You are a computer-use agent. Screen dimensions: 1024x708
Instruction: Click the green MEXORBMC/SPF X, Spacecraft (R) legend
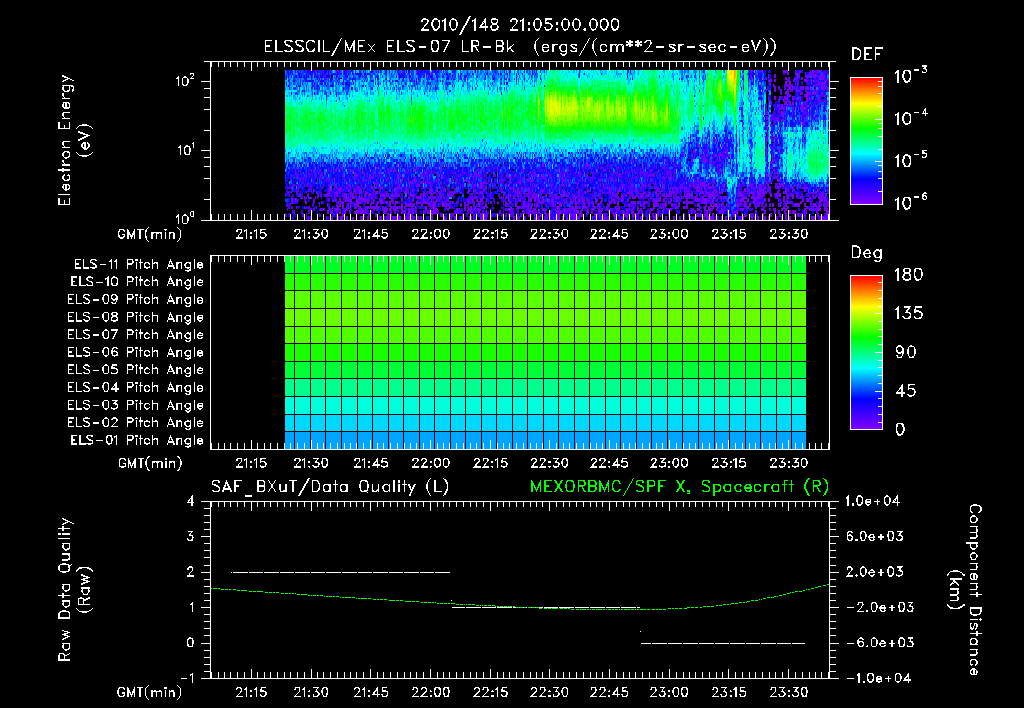pyautogui.click(x=679, y=487)
